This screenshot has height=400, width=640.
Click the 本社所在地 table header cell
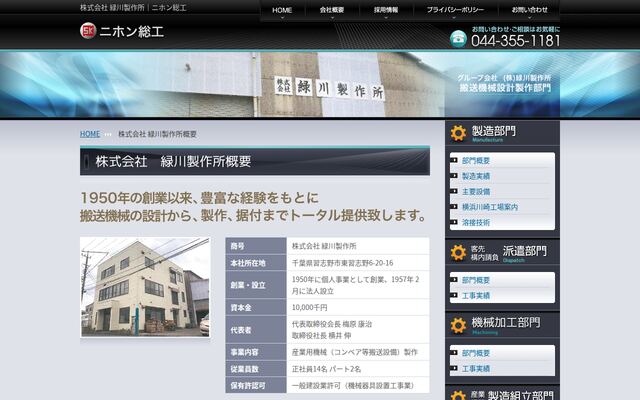[x=256, y=263]
